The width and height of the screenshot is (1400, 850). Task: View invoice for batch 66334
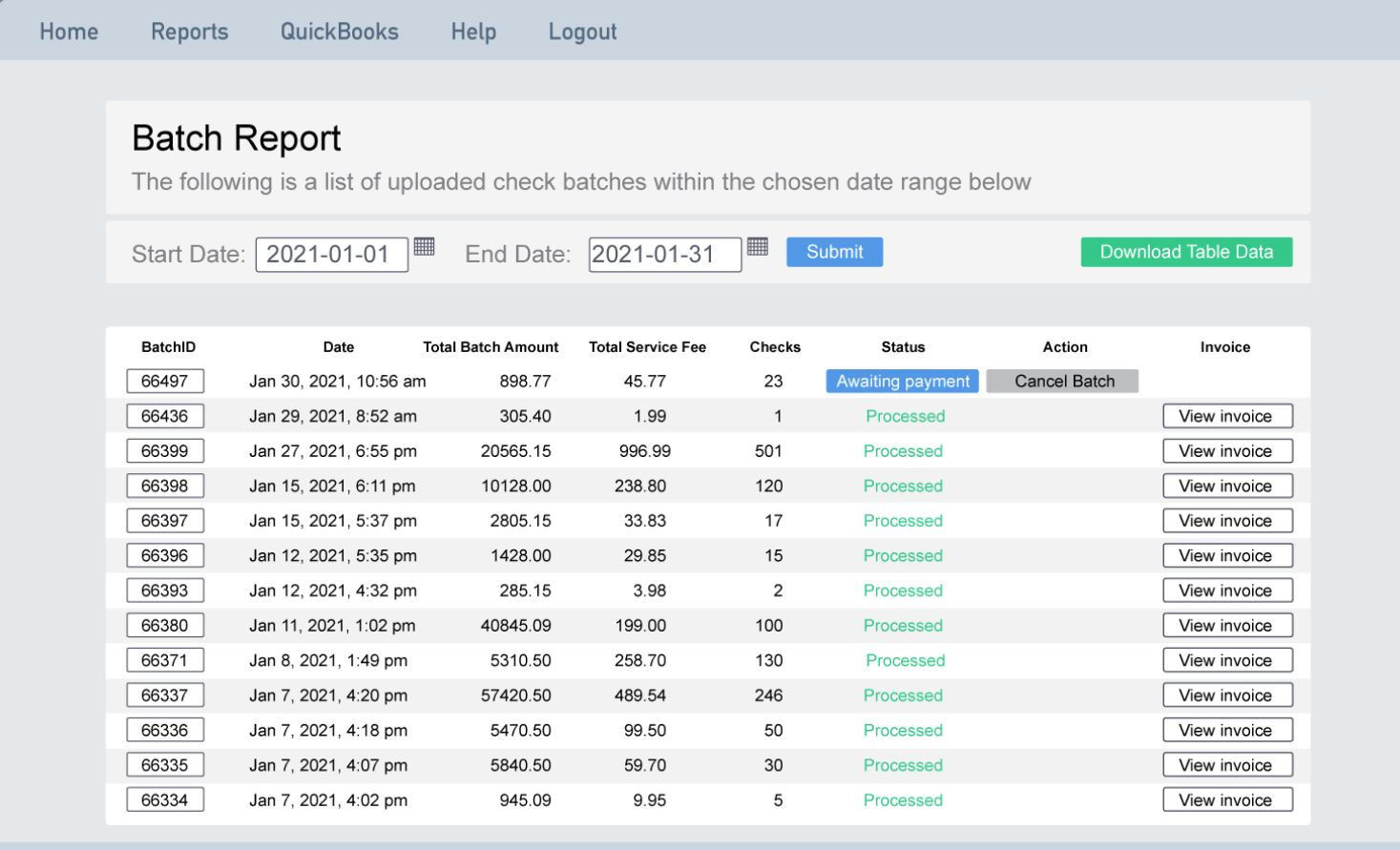coord(1226,799)
